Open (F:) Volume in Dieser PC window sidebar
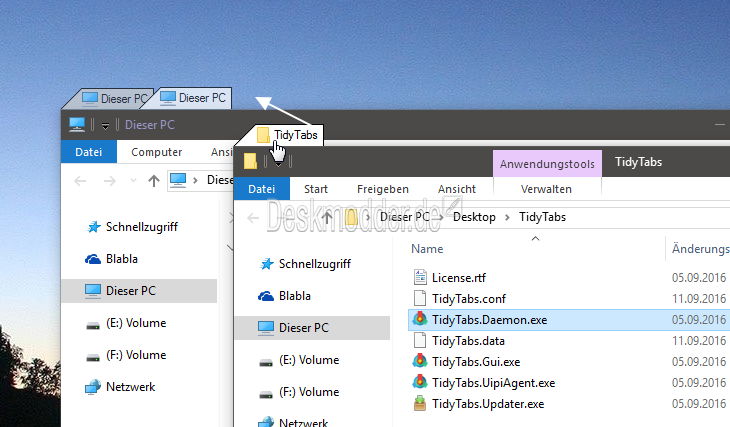The image size is (730, 427). [135, 355]
